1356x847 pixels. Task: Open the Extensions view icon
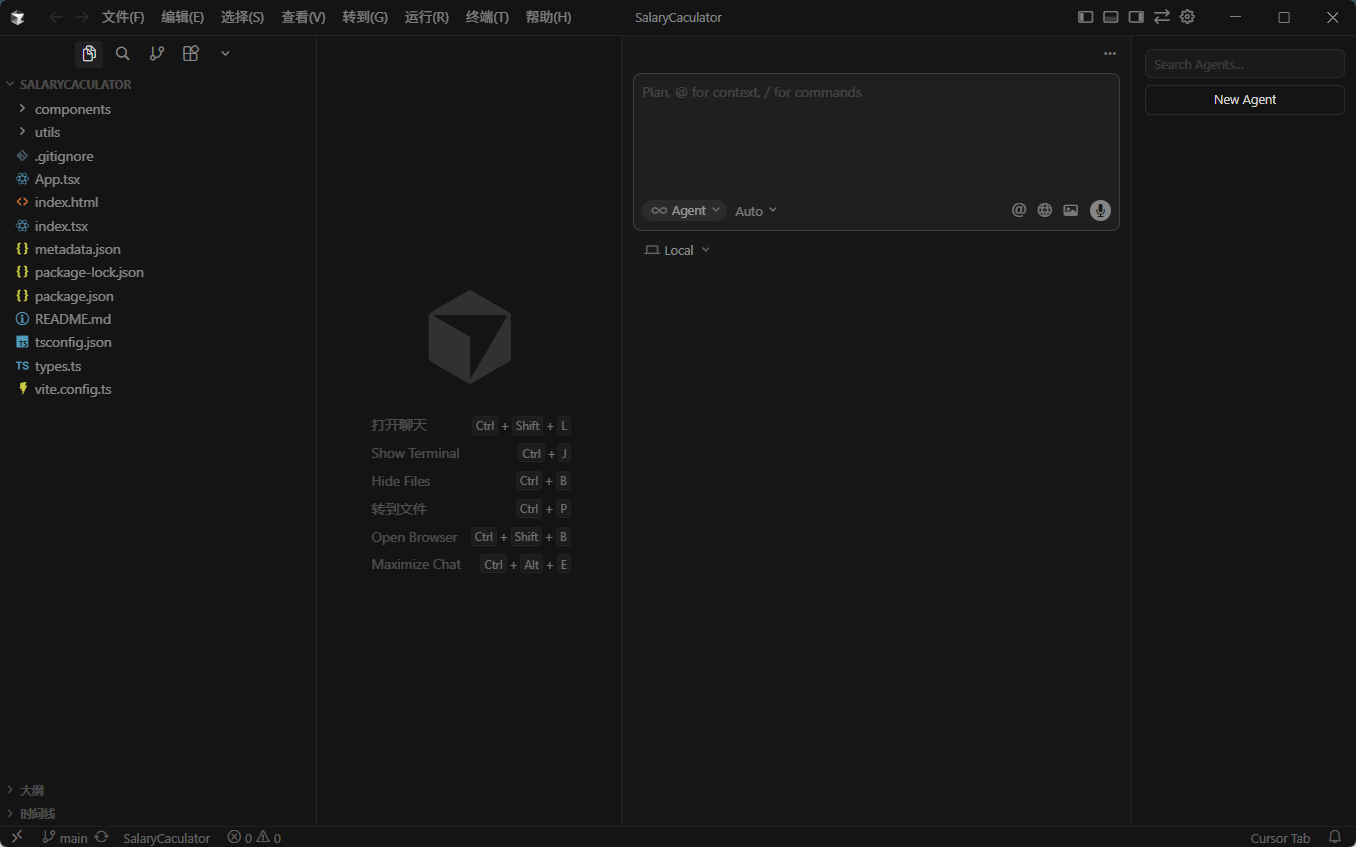pyautogui.click(x=191, y=54)
